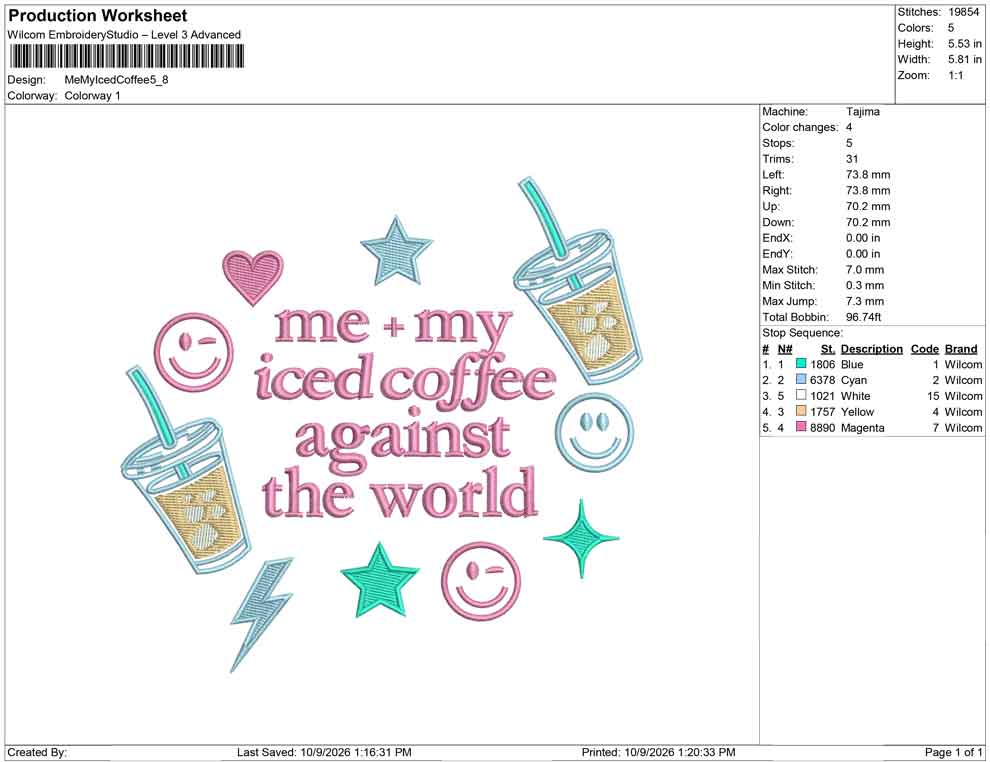Click the 'Brand' column header
This screenshot has width=990, height=762.
960,348
